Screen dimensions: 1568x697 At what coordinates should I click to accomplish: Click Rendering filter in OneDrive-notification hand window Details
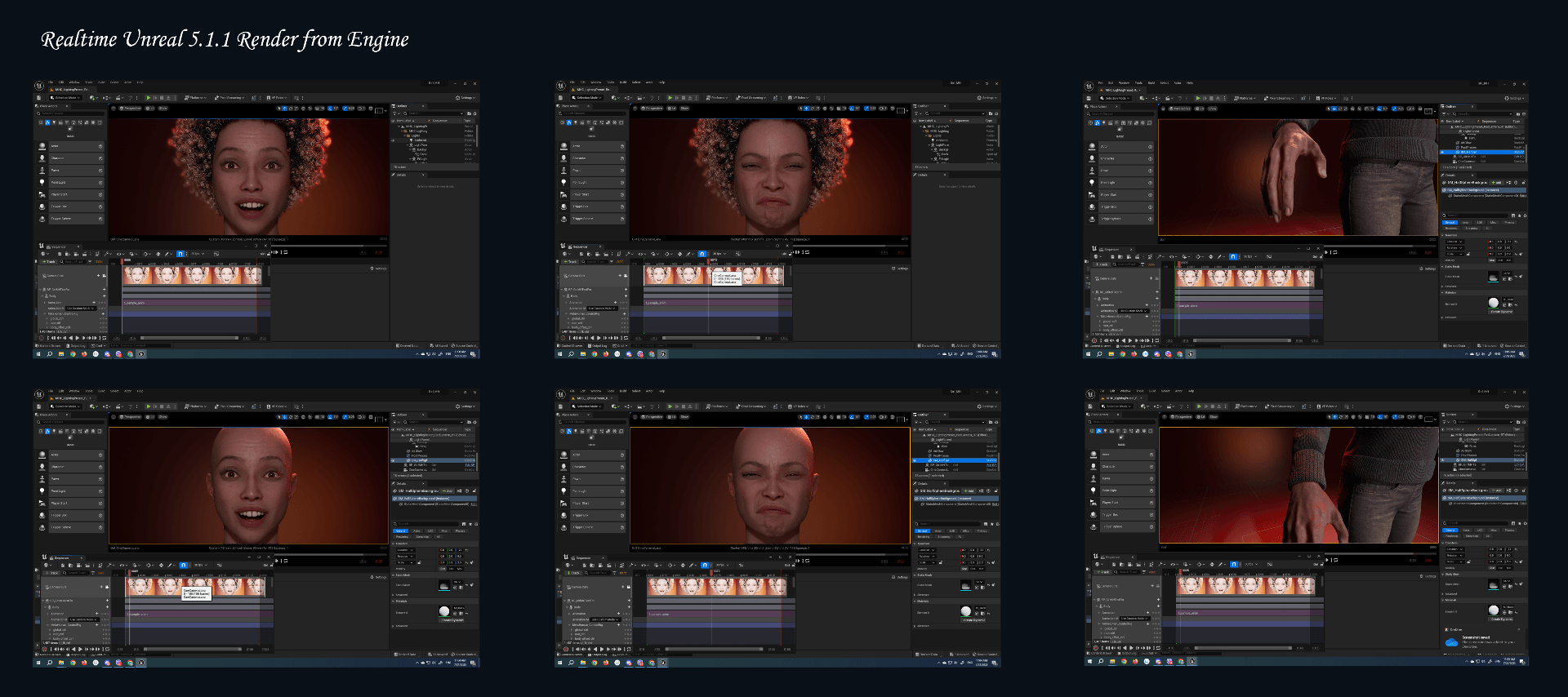coord(1452,536)
